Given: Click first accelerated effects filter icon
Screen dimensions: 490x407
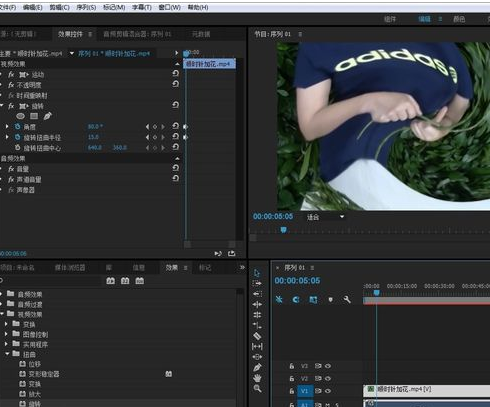Looking at the screenshot, I should tap(111, 281).
